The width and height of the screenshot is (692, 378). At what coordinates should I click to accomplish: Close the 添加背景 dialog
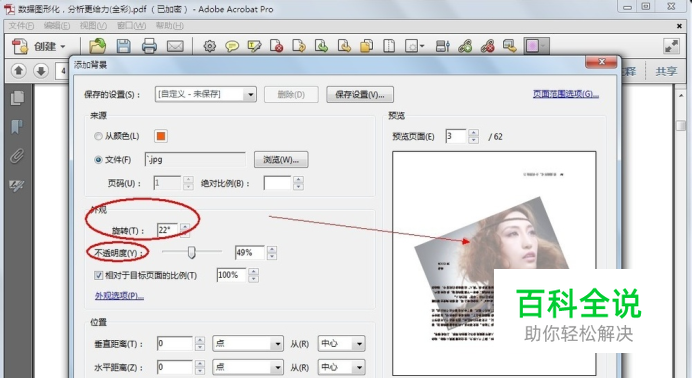tap(601, 62)
